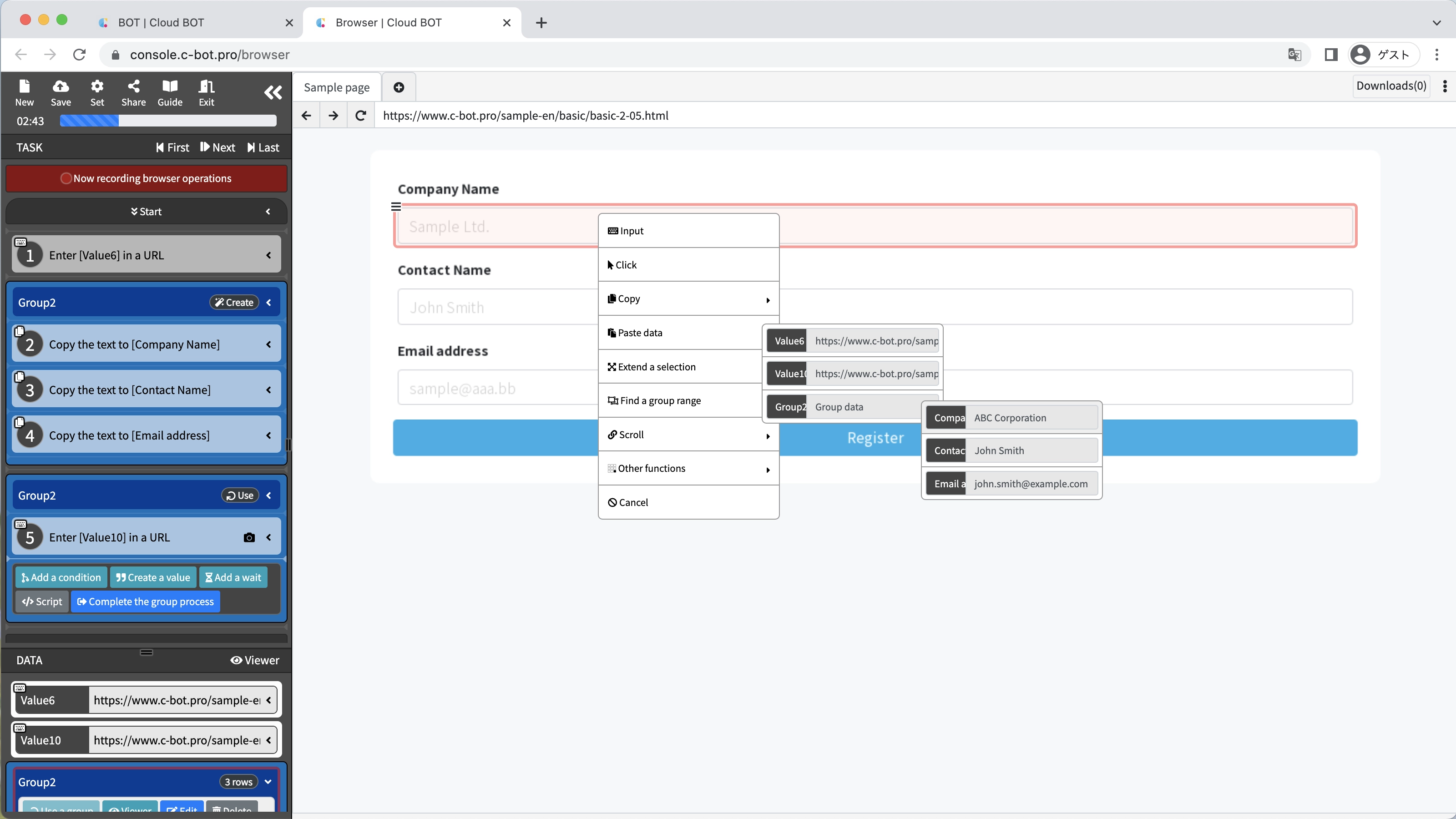Screen dimensions: 1456x819
Task: Open the Guide book icon
Action: point(170,86)
